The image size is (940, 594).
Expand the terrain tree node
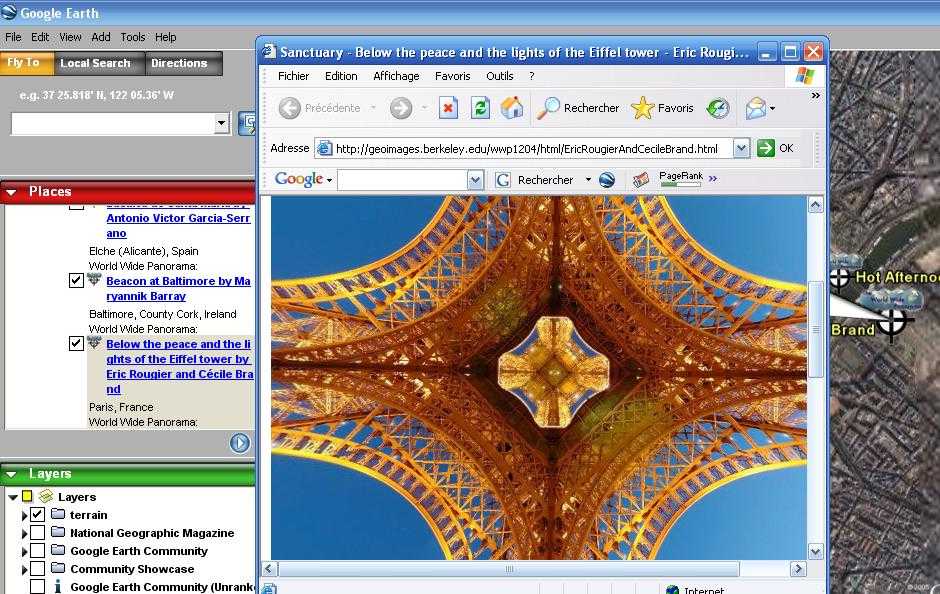25,515
